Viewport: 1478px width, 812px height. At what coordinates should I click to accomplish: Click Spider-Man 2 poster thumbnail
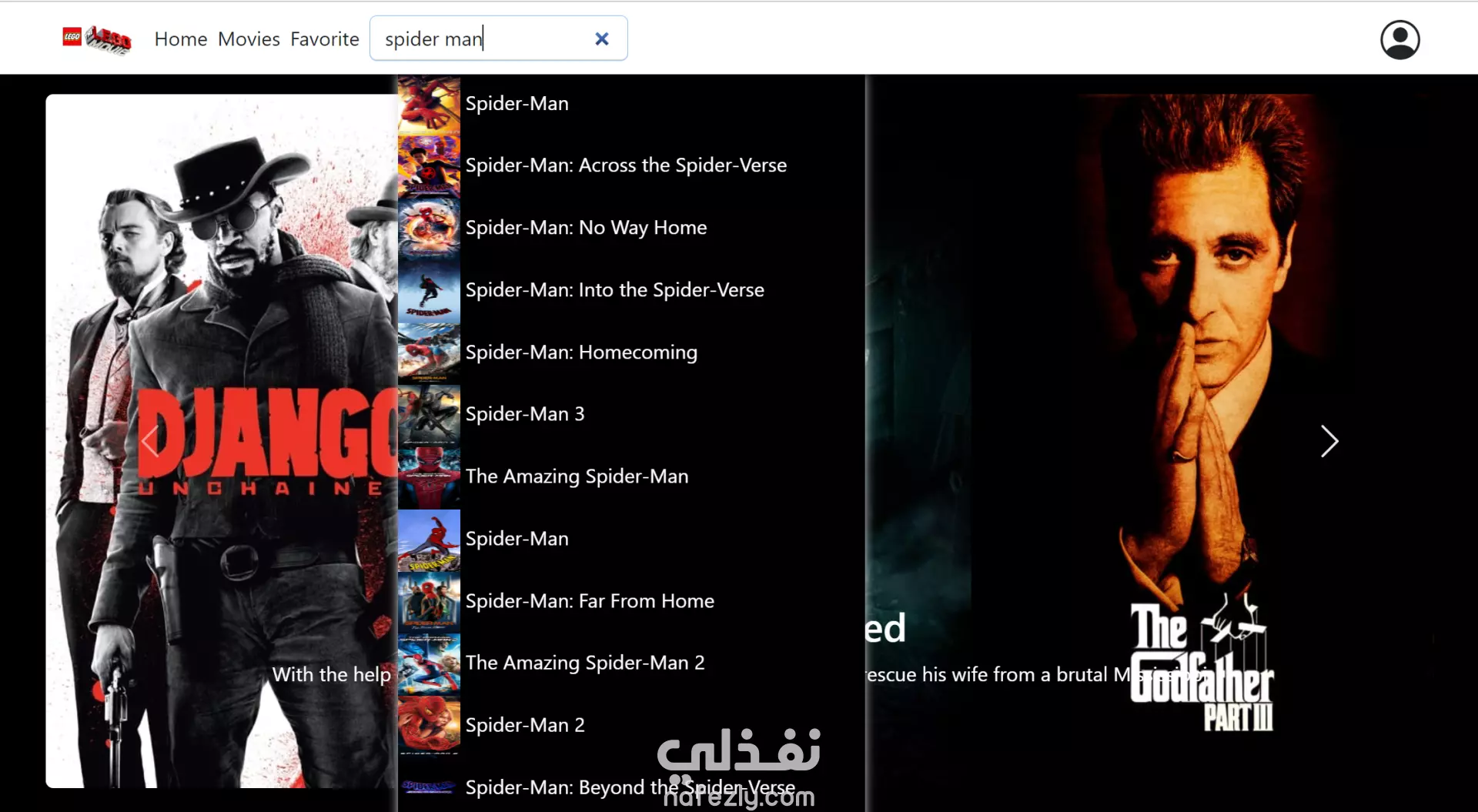(429, 726)
